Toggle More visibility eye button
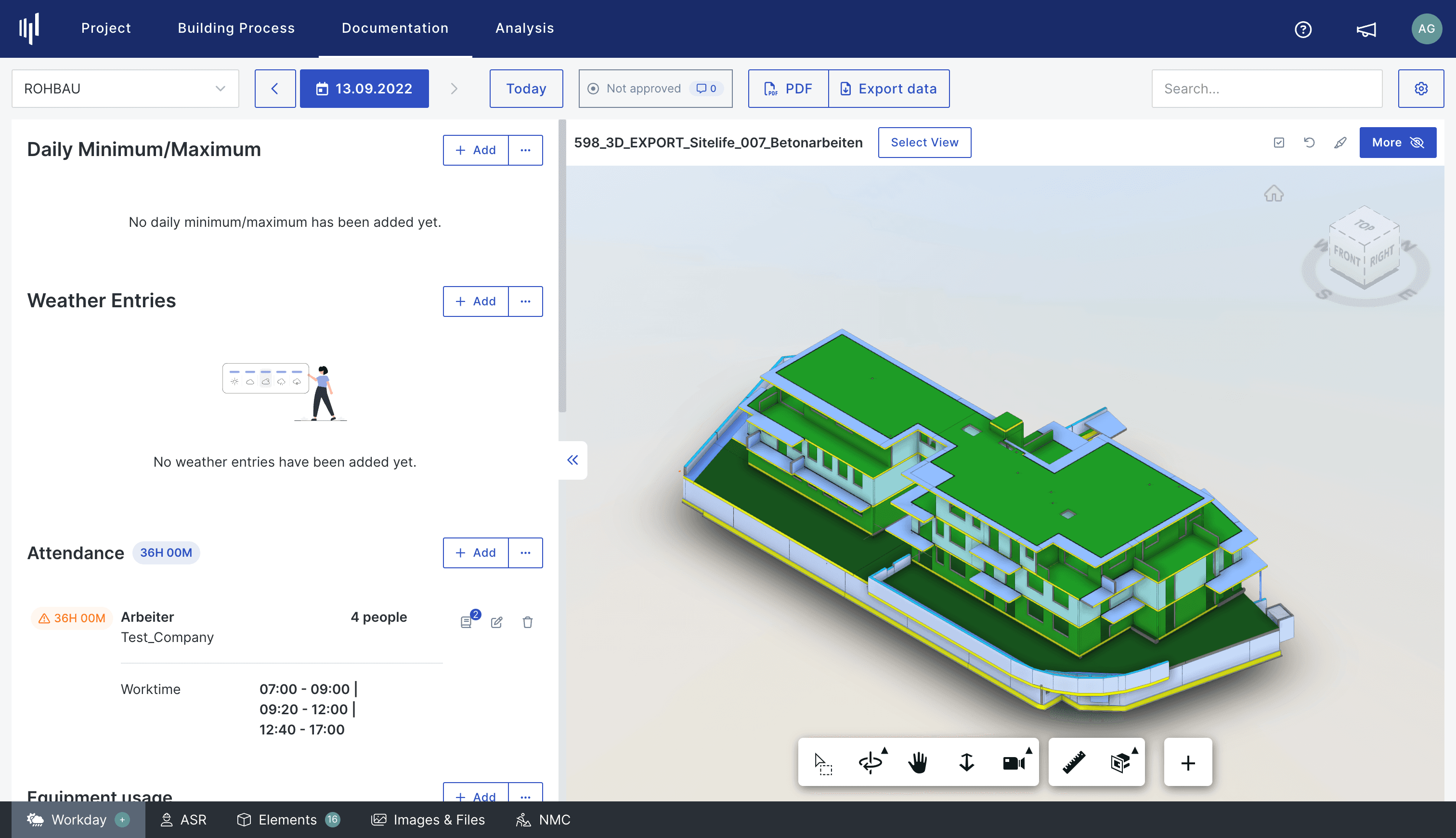 [1398, 142]
